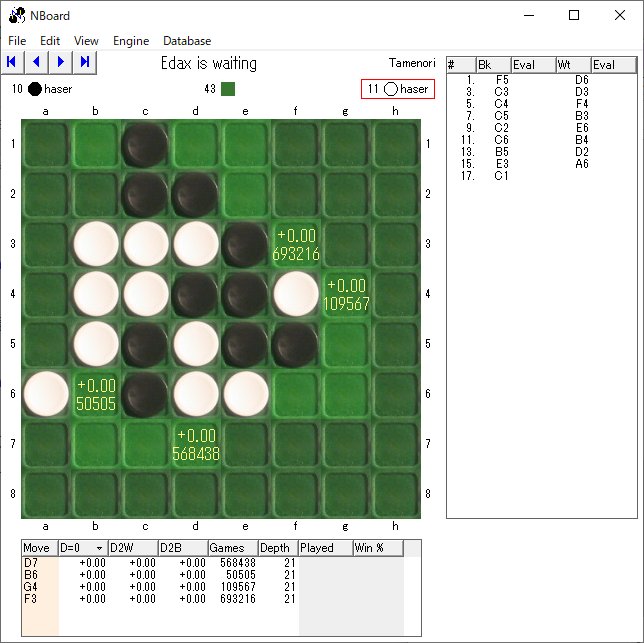Select black move F5 in the move list
Image resolution: width=644 pixels, height=643 pixels.
click(x=502, y=80)
